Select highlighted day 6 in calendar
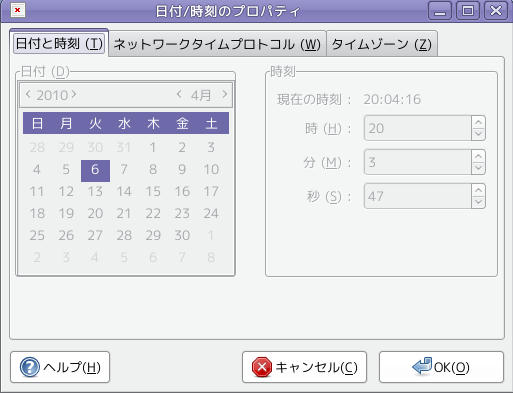 click(x=95, y=171)
